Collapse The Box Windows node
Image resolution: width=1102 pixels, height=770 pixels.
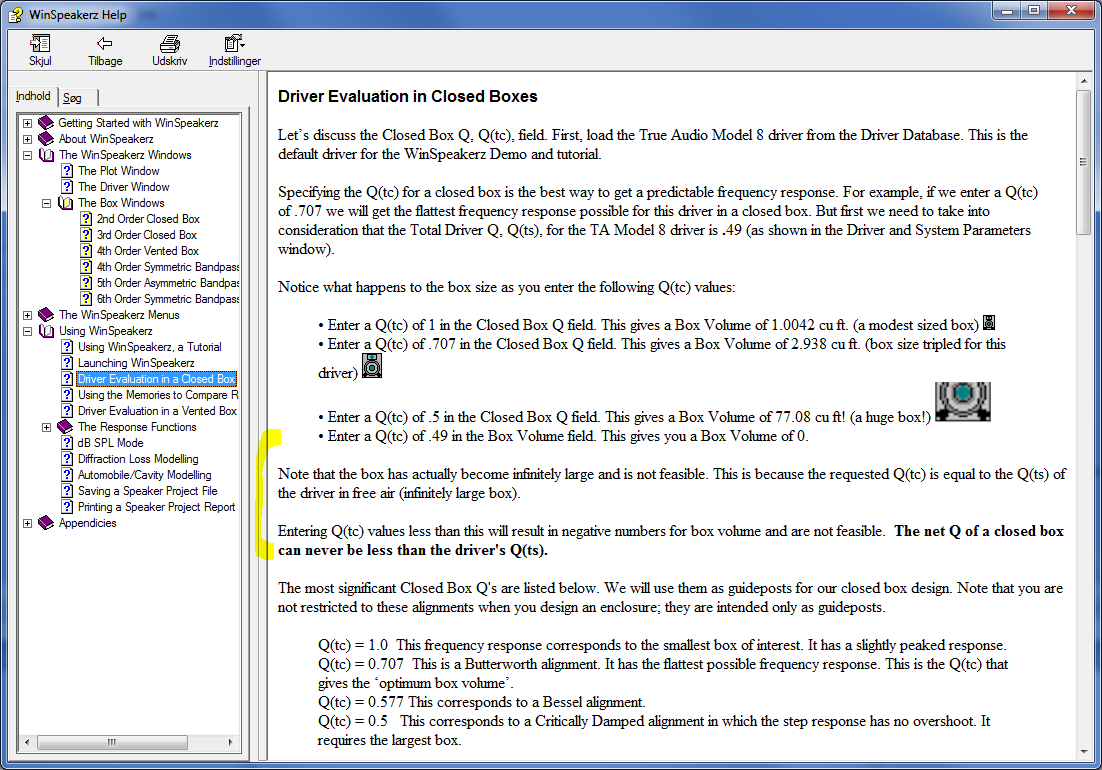[x=46, y=203]
